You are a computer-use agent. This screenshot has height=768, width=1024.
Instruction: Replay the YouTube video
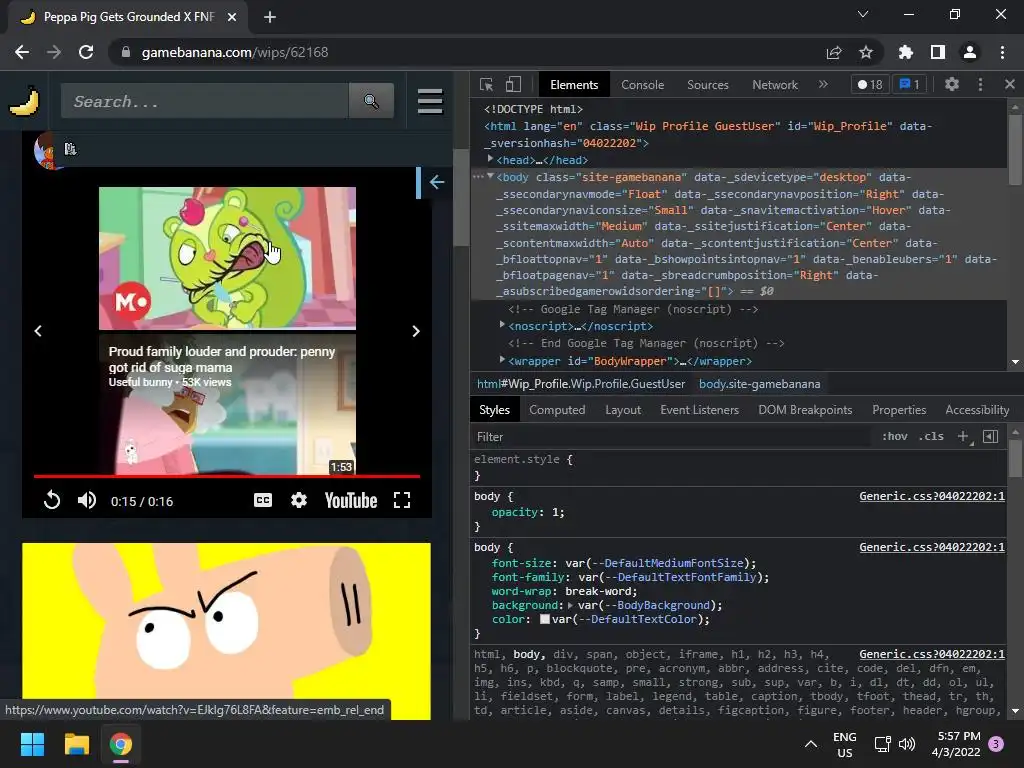(52, 501)
